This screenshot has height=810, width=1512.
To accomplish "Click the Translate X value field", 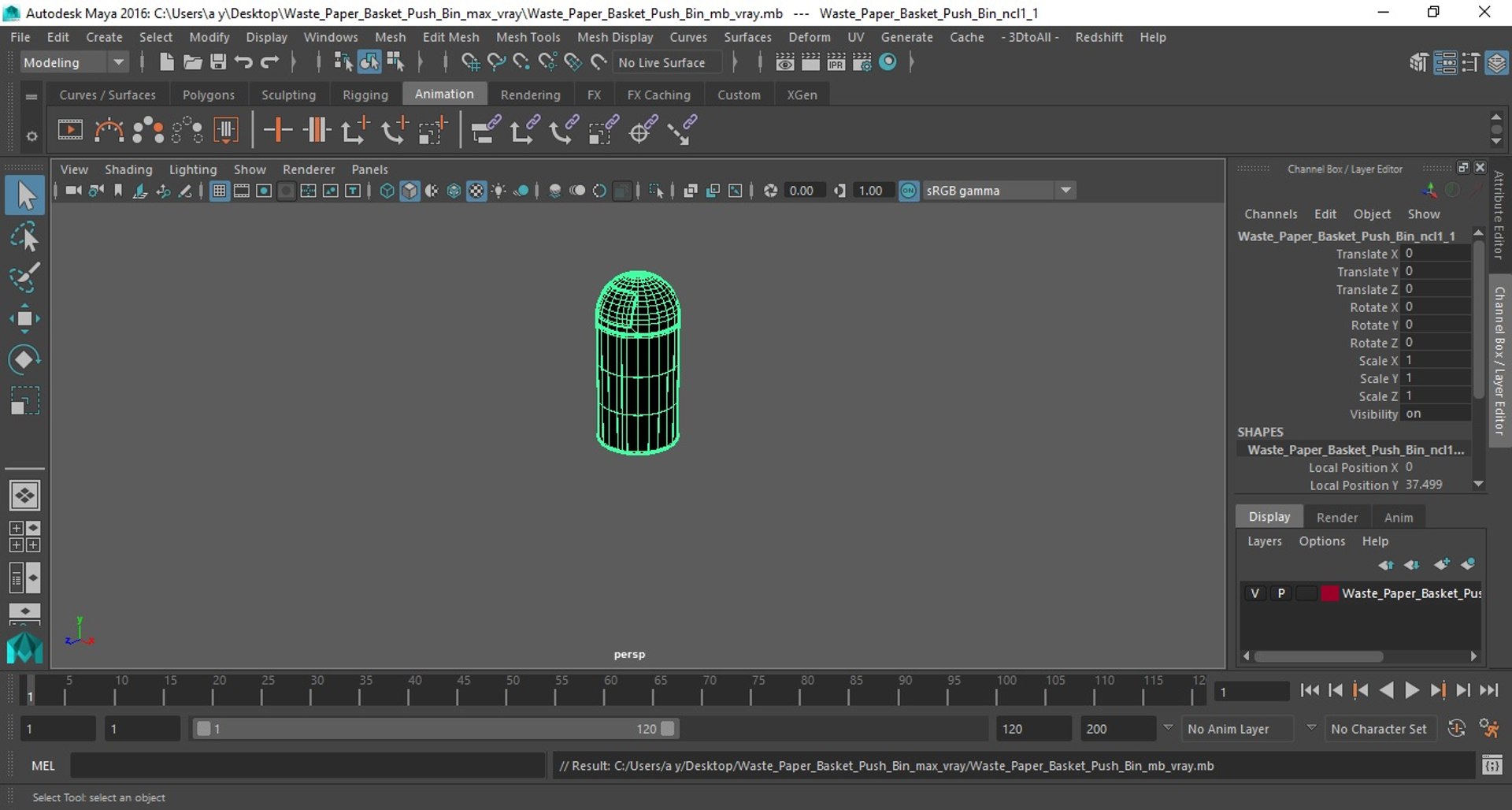I will [x=1436, y=254].
